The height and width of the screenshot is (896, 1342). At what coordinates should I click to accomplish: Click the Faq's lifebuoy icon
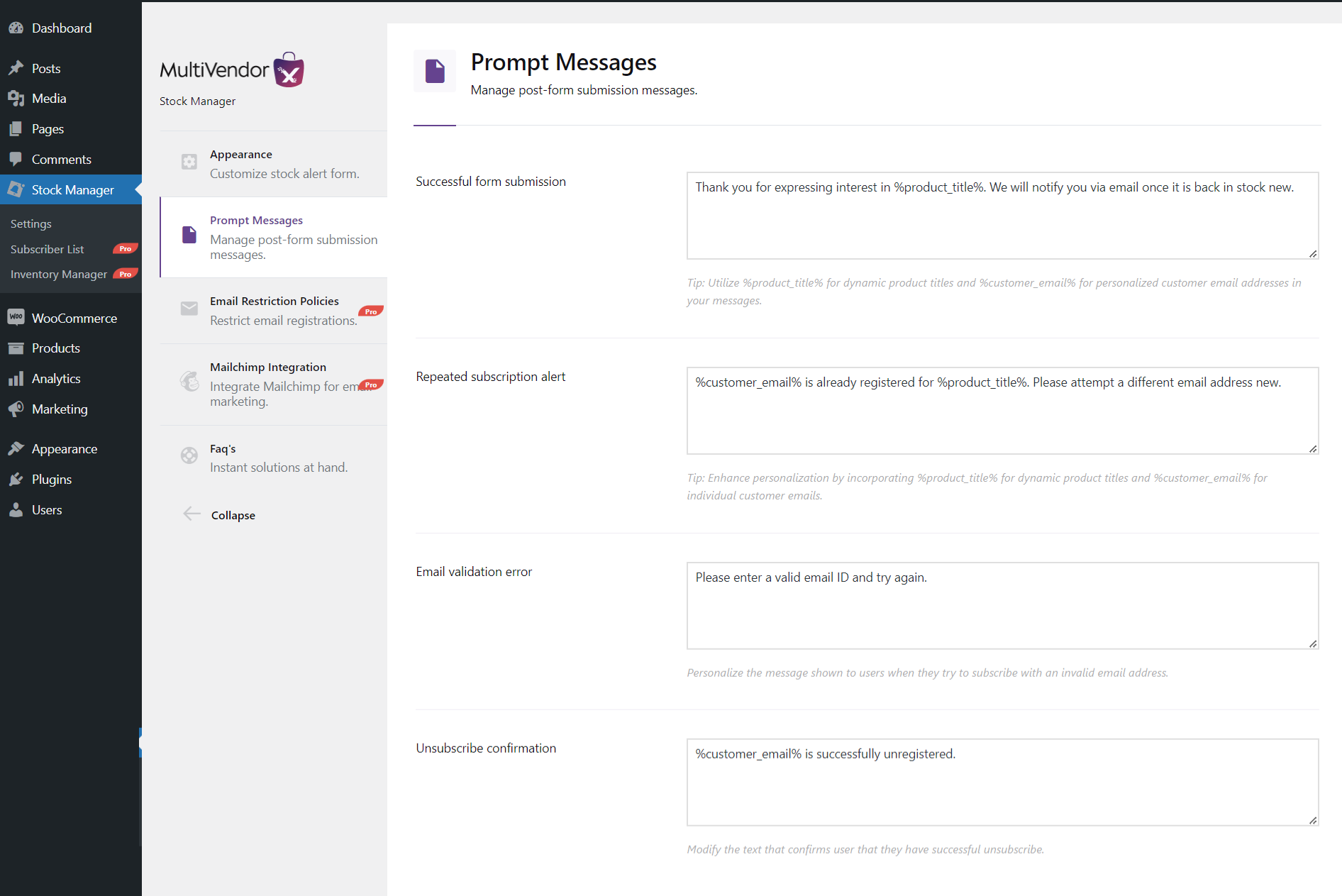(189, 455)
